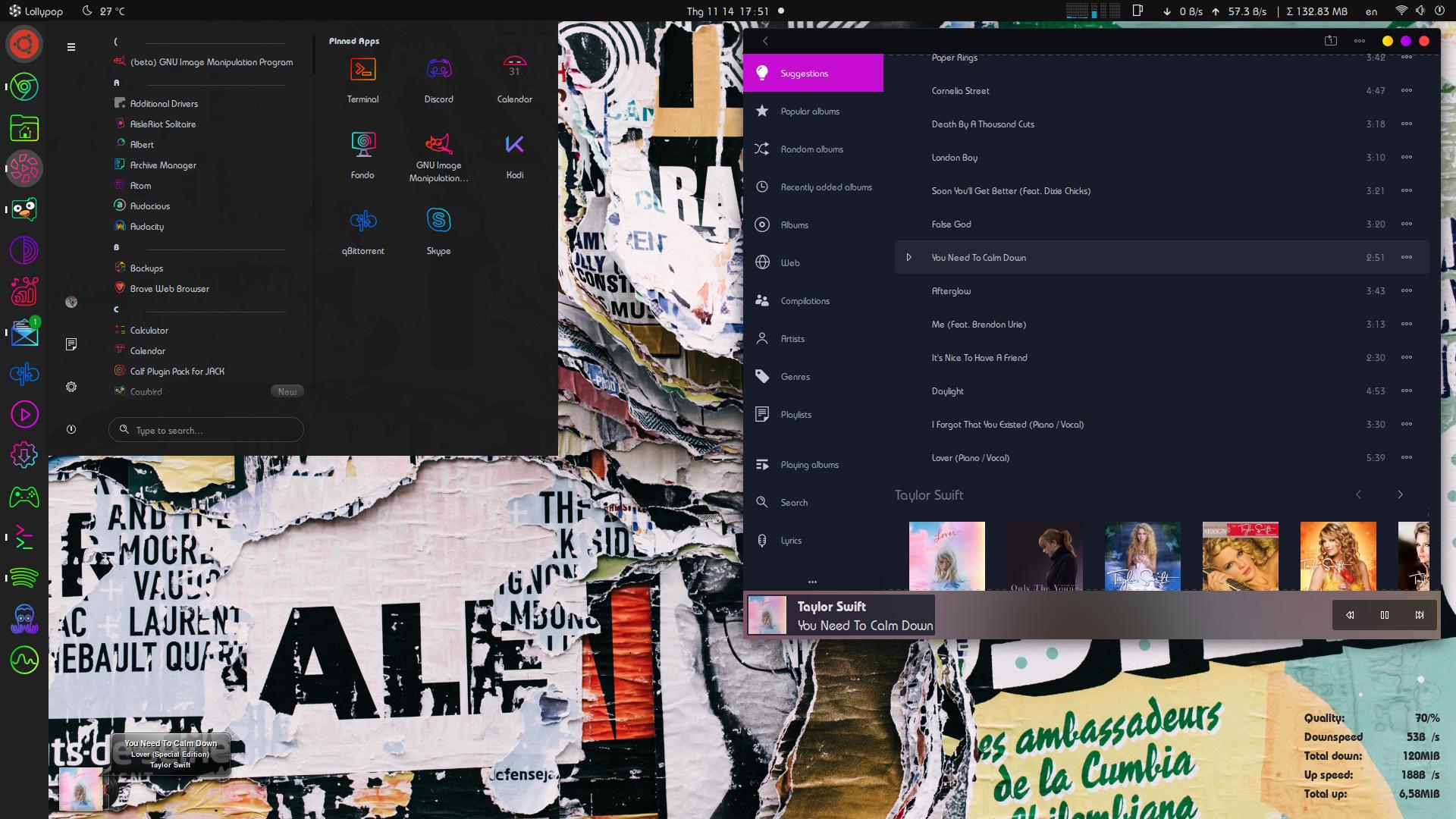The width and height of the screenshot is (1456, 819).
Task: Open options menu for London Boy
Action: (1407, 158)
